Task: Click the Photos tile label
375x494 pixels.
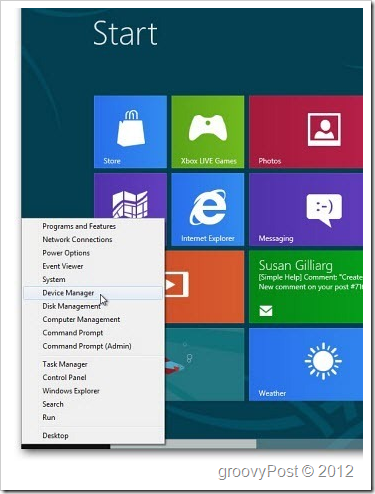Action: (270, 161)
